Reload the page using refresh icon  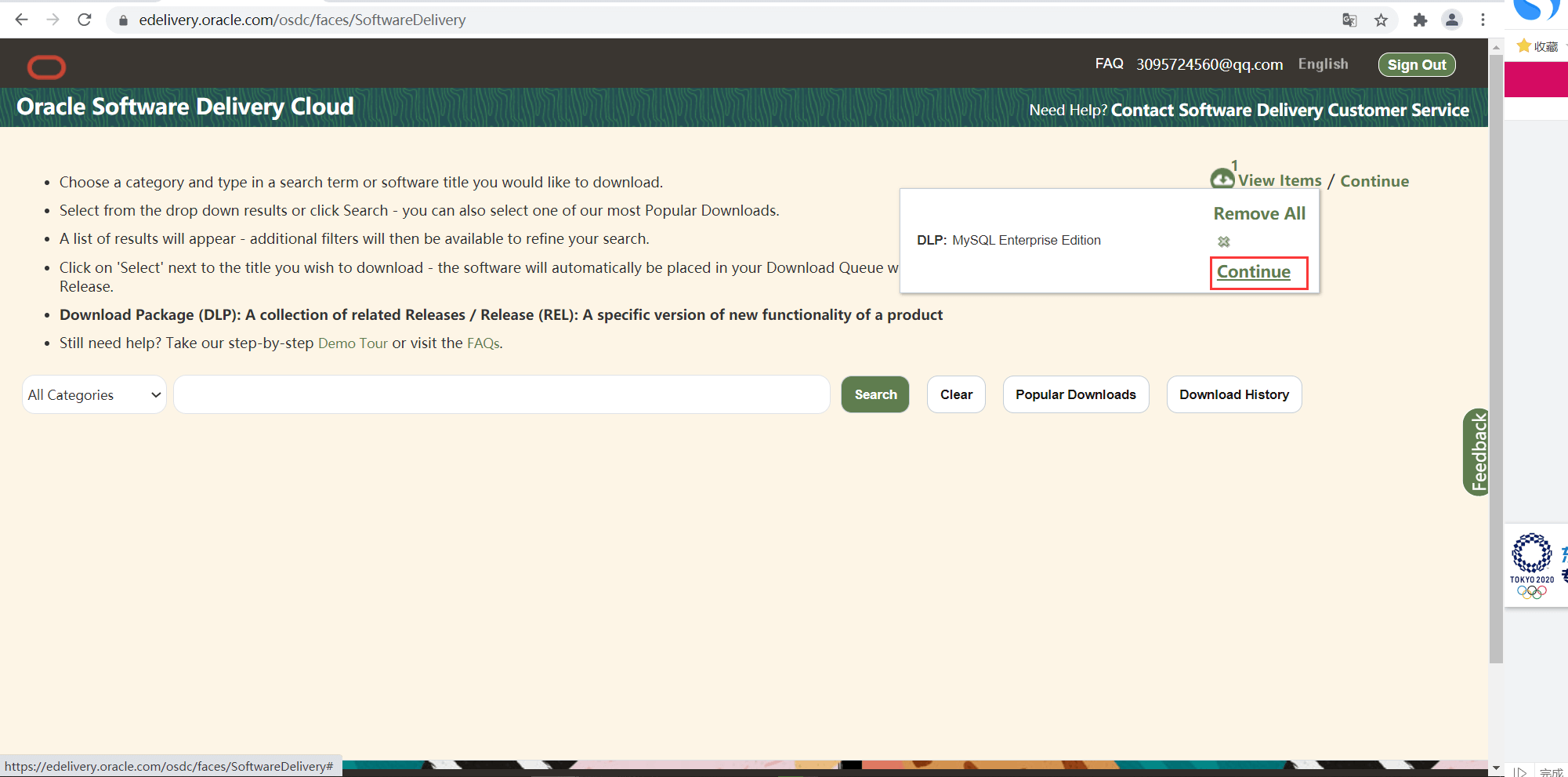point(85,20)
